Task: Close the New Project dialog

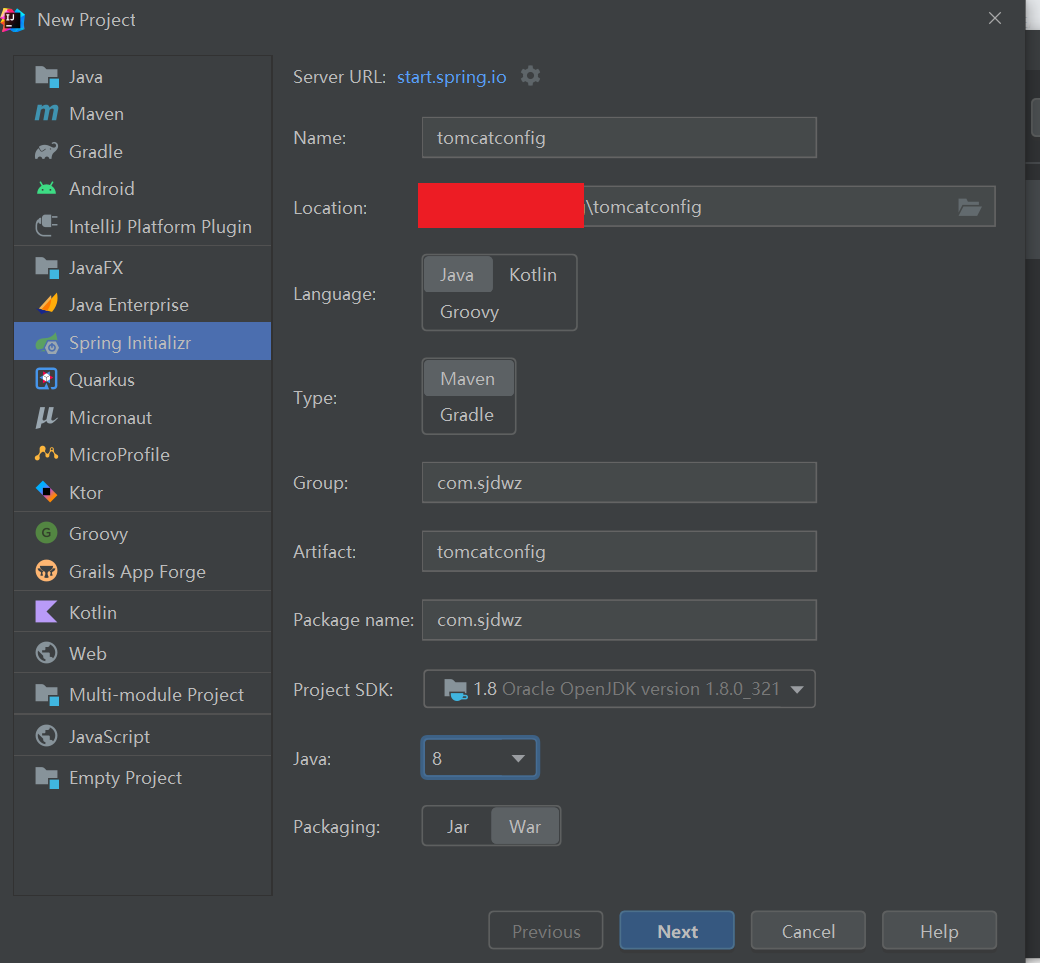Action: 995,19
